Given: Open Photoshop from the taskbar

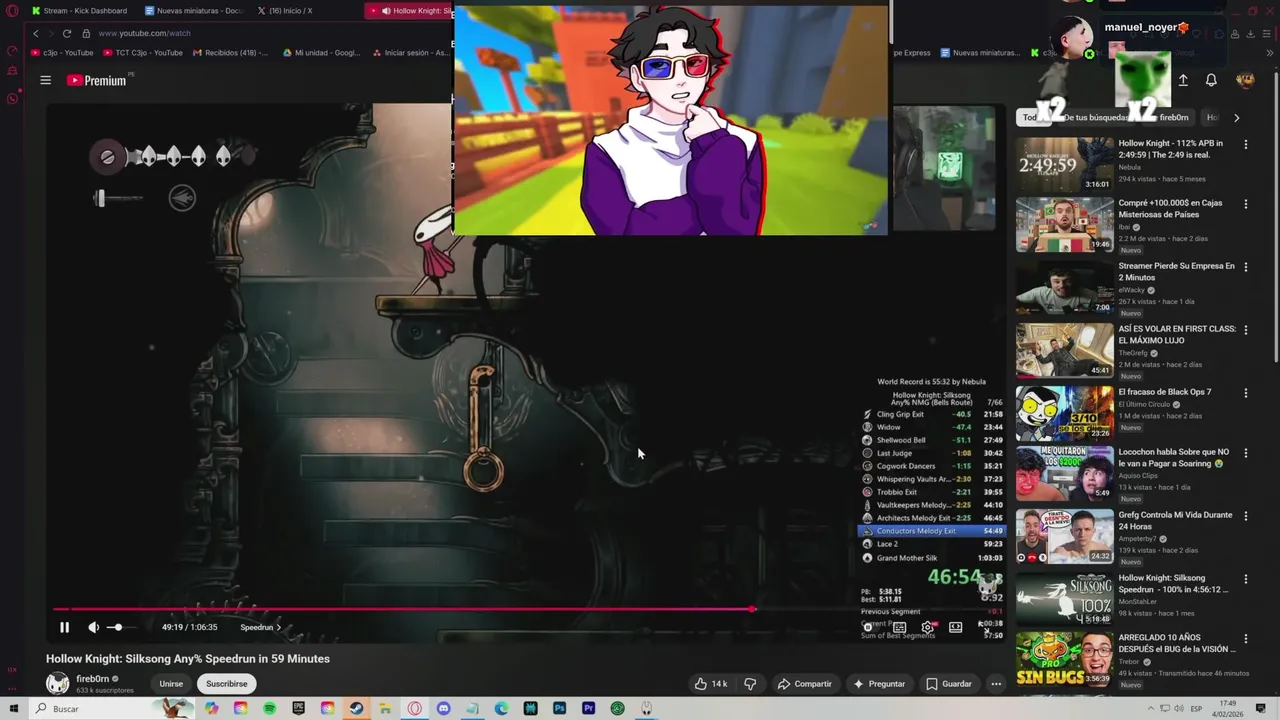Looking at the screenshot, I should pyautogui.click(x=559, y=708).
